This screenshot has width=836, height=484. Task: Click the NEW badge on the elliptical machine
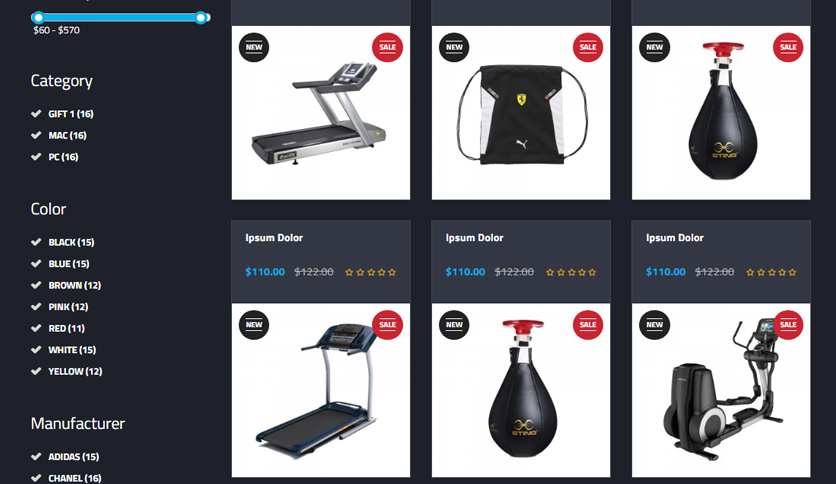[655, 325]
